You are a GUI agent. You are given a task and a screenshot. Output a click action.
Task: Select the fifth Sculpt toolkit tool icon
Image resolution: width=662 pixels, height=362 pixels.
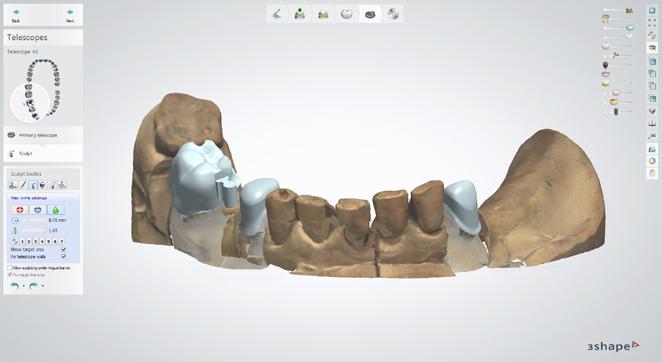point(52,185)
